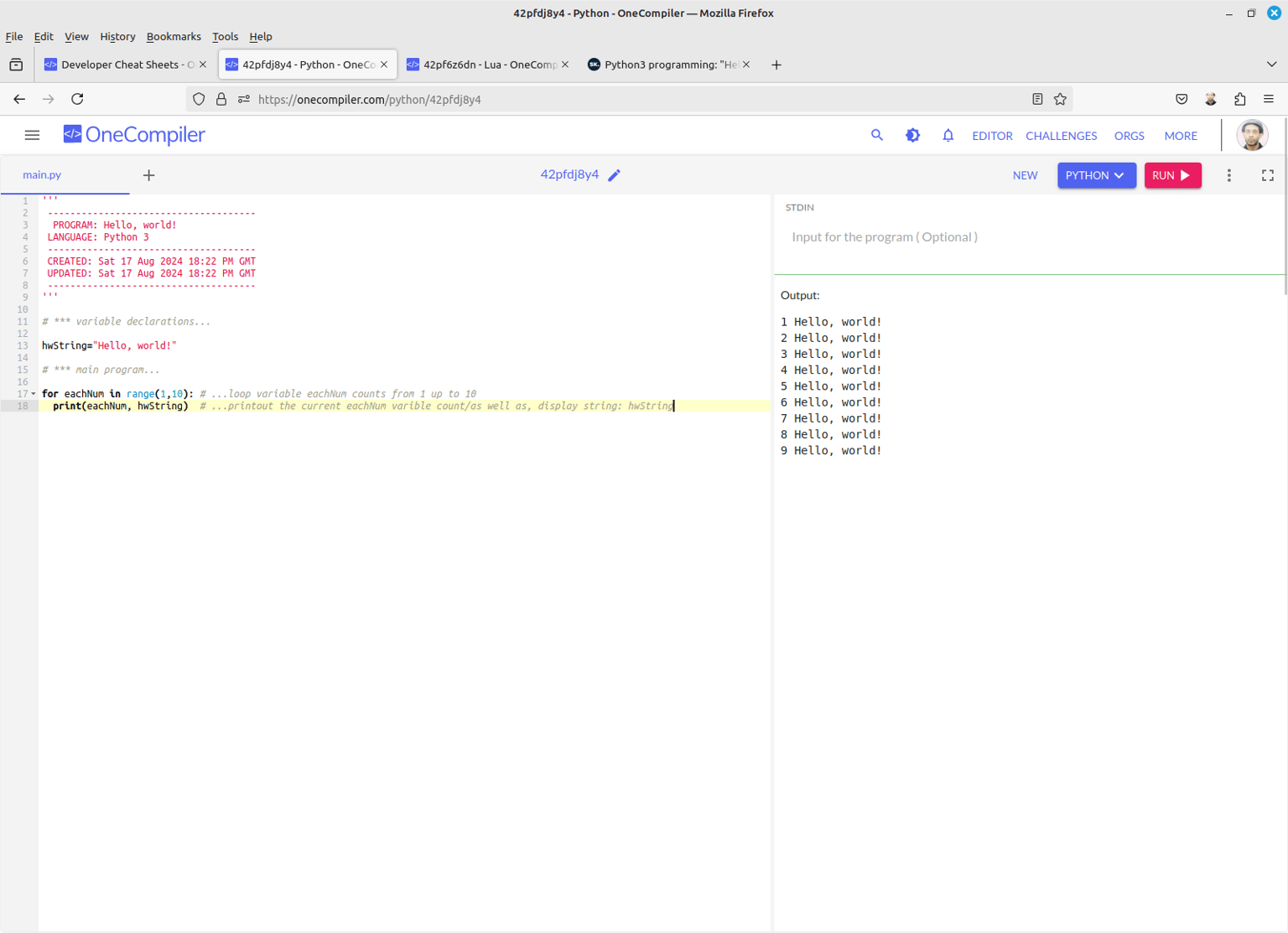
Task: Bookmark this page with star
Action: 1060,99
